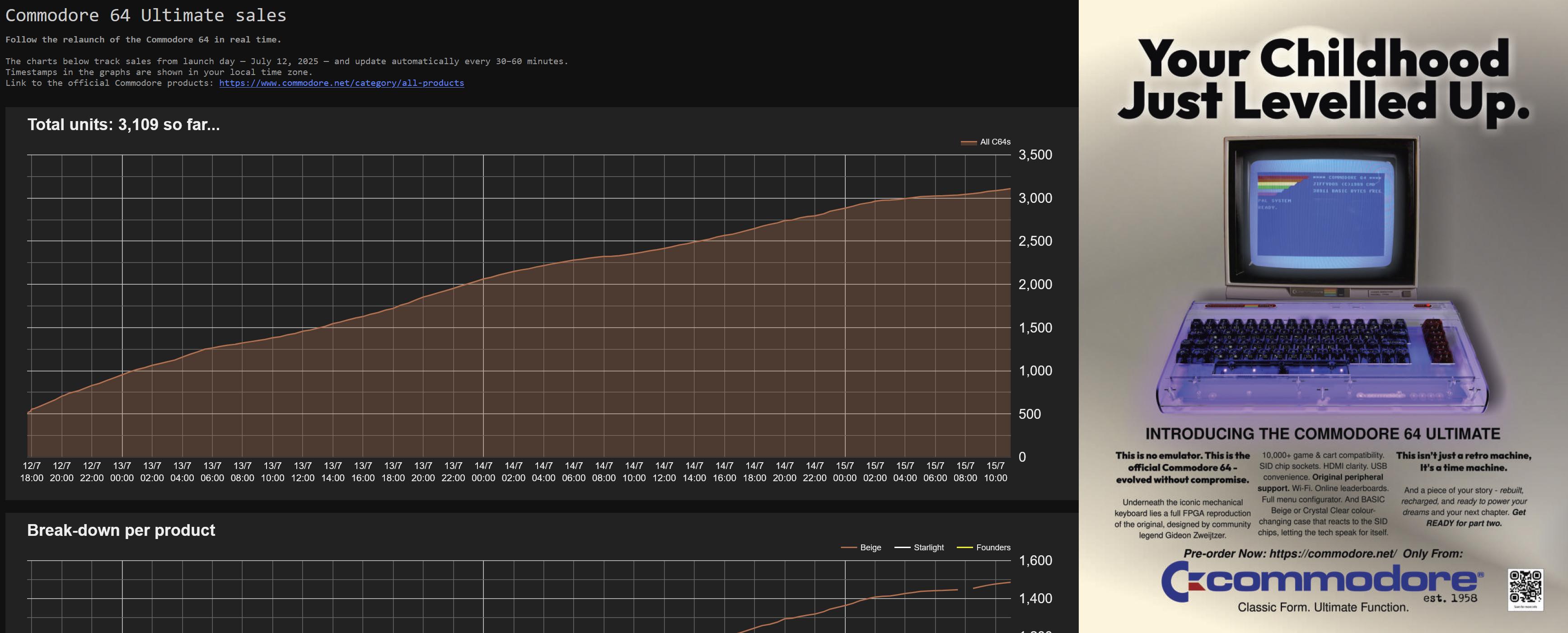Click the 3,000 y-axis label on total chart
Image resolution: width=1568 pixels, height=633 pixels.
click(1035, 198)
